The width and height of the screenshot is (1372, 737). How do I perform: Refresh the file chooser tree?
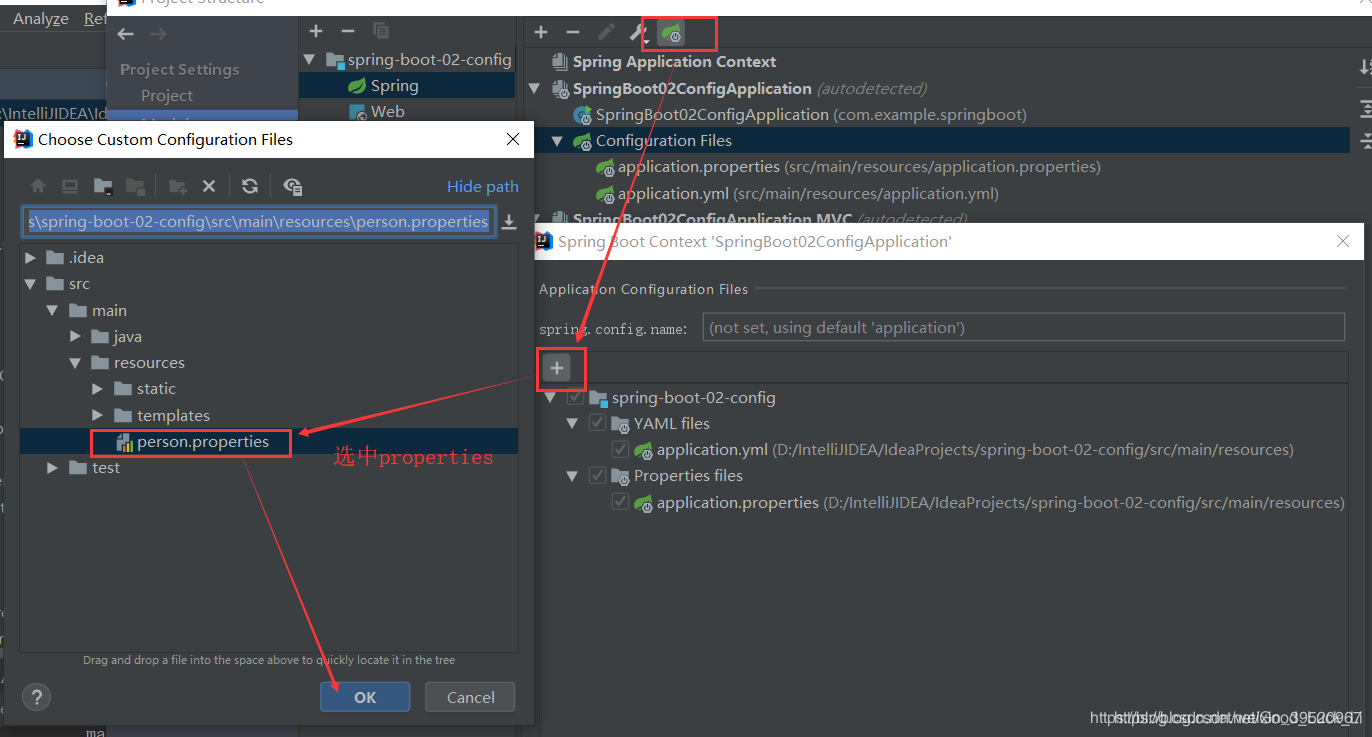click(250, 186)
